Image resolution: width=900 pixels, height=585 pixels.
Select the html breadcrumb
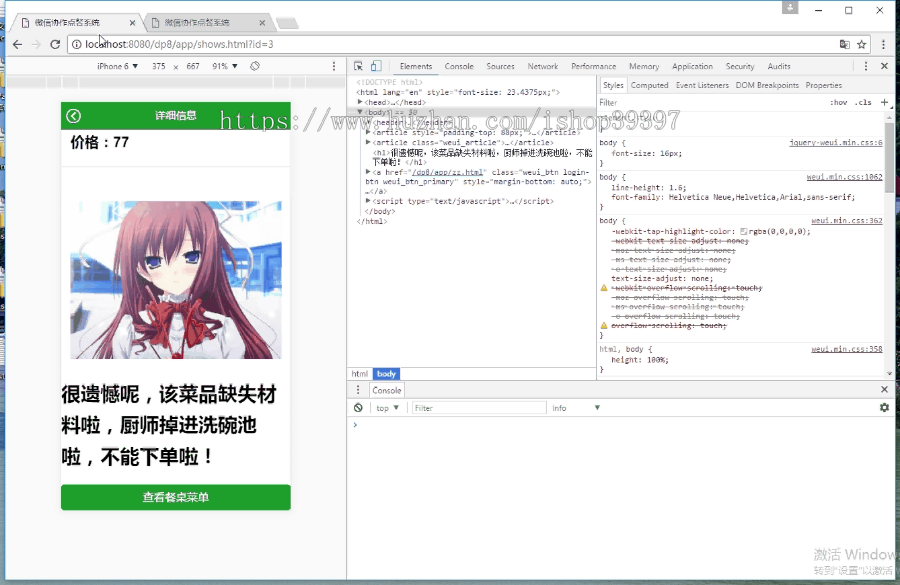pyautogui.click(x=360, y=374)
